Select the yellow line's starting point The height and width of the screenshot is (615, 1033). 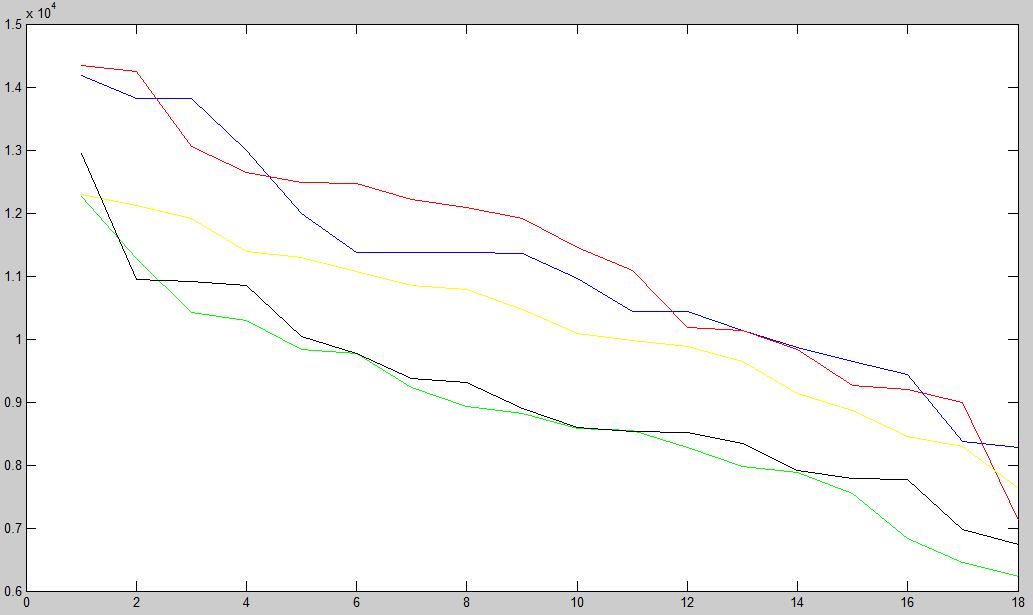82,194
